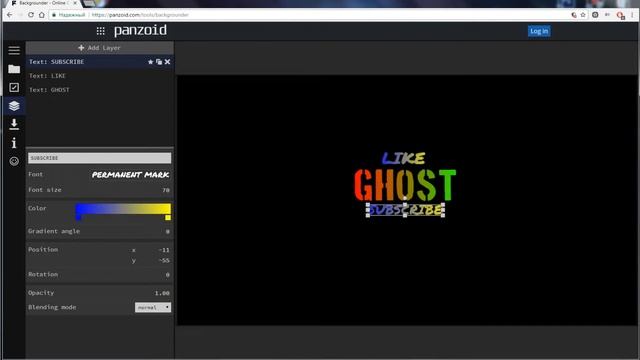Viewport: 640px width, 360px height.
Task: Delete the SUBSCRIBE layer with X icon
Action: (167, 62)
